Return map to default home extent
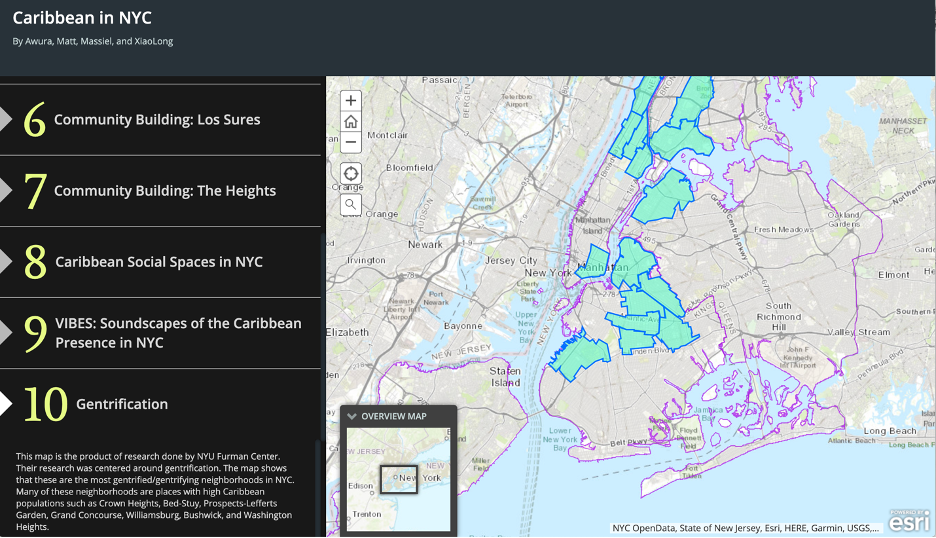Screen dimensions: 936x538 pyautogui.click(x=350, y=122)
